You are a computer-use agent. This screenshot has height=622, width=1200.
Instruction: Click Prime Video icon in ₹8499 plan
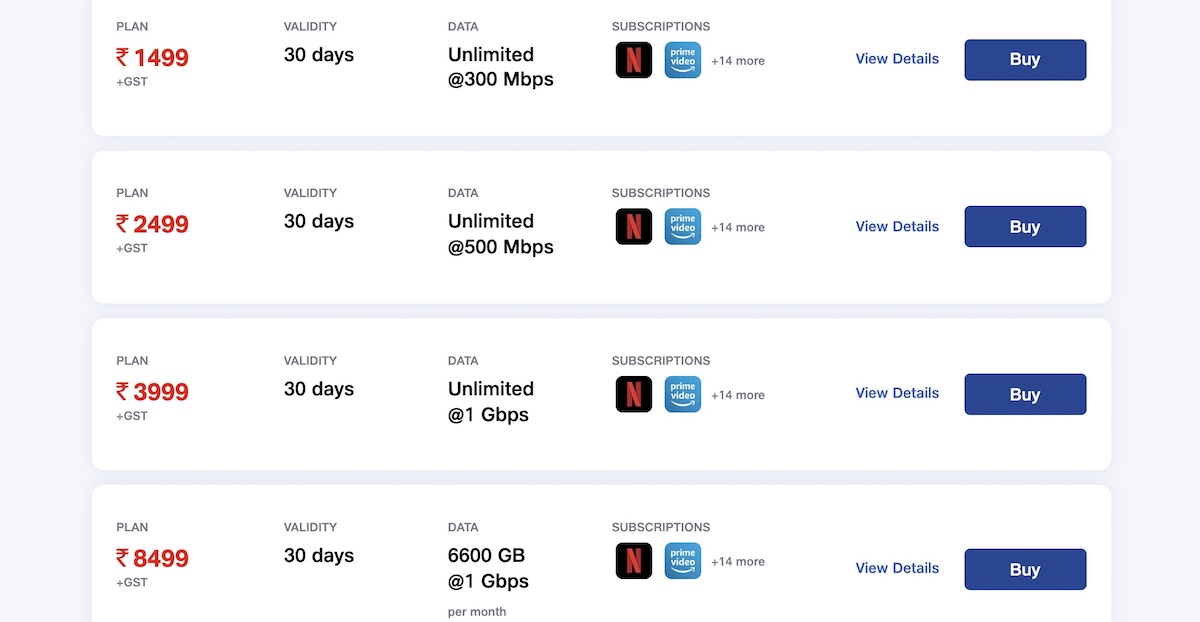coord(683,561)
